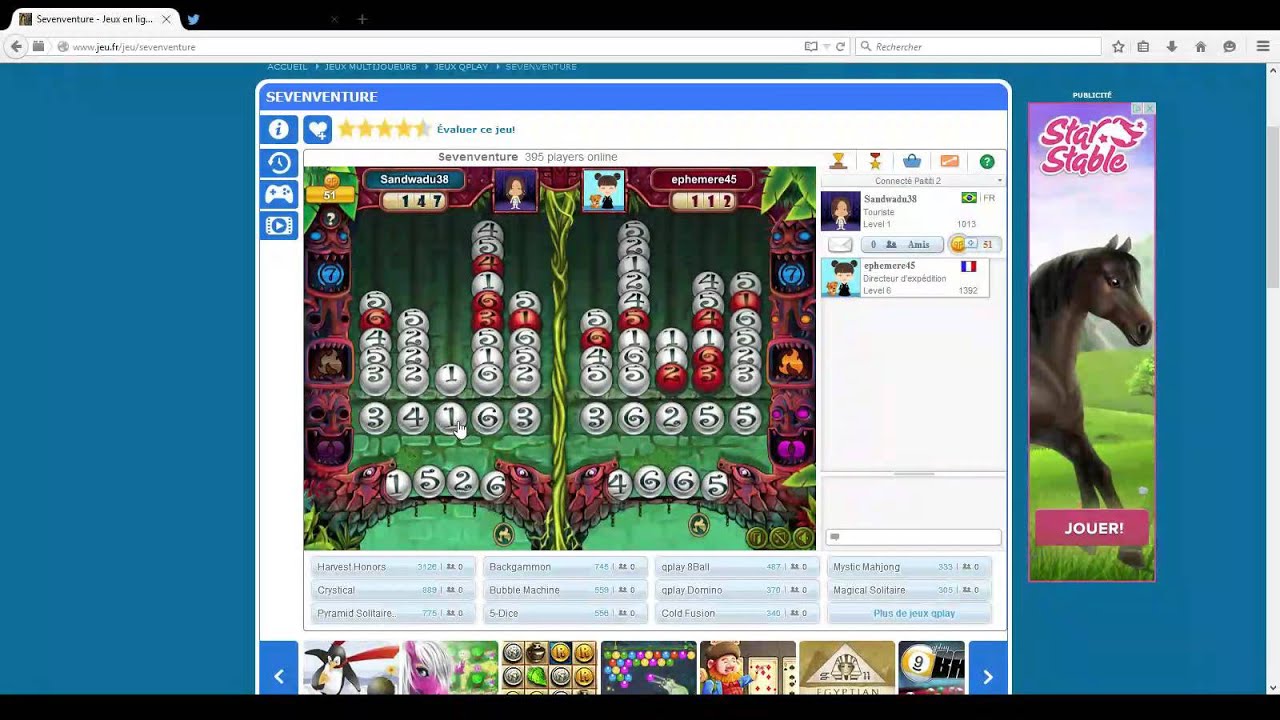Screen dimensions: 1280x720
Task: Click the left swap arrow below balls
Action: (x=504, y=535)
